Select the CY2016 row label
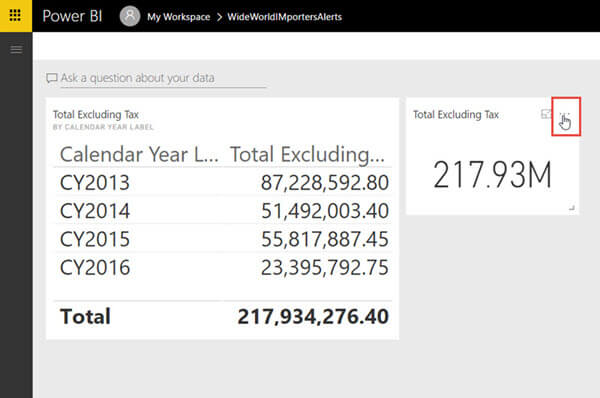Viewport: 600px width, 398px height. [x=95, y=267]
